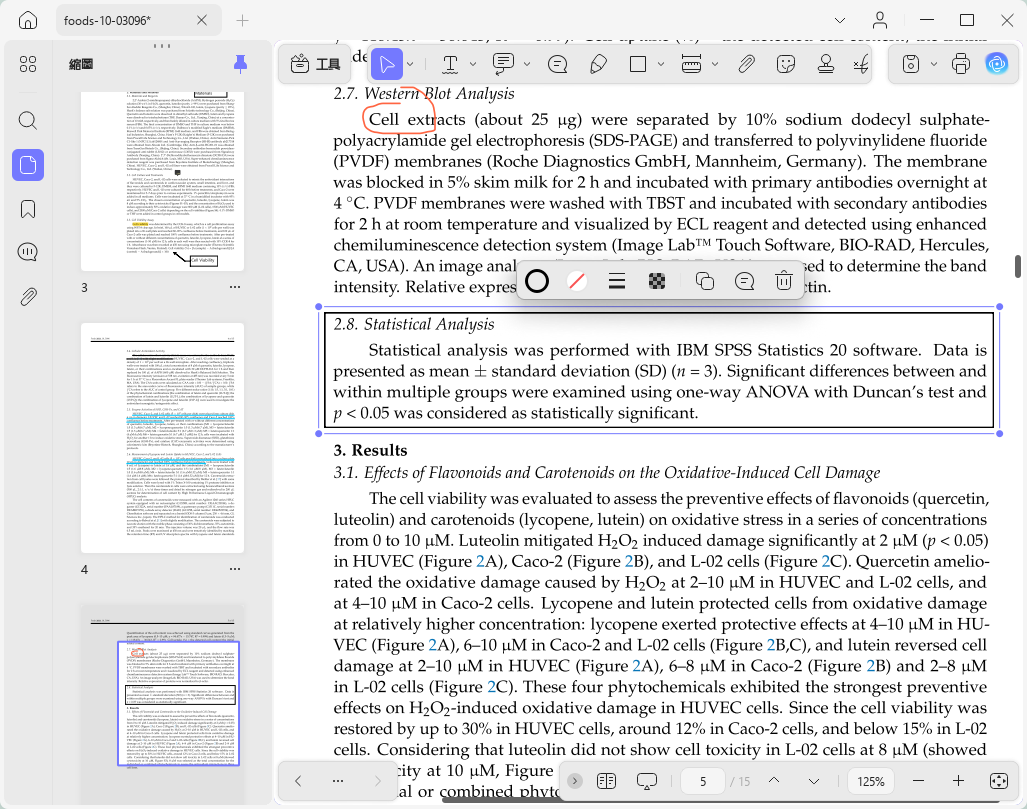Select the pencil drawing tool
This screenshot has width=1027, height=809.
tap(598, 64)
